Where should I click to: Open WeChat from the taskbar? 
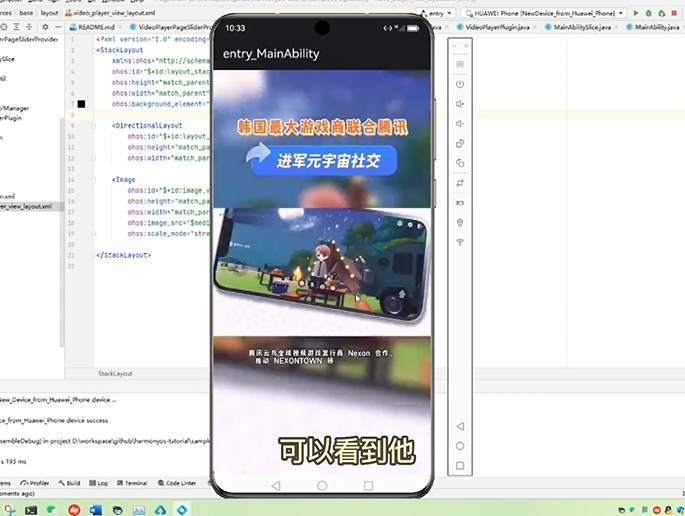point(52,510)
